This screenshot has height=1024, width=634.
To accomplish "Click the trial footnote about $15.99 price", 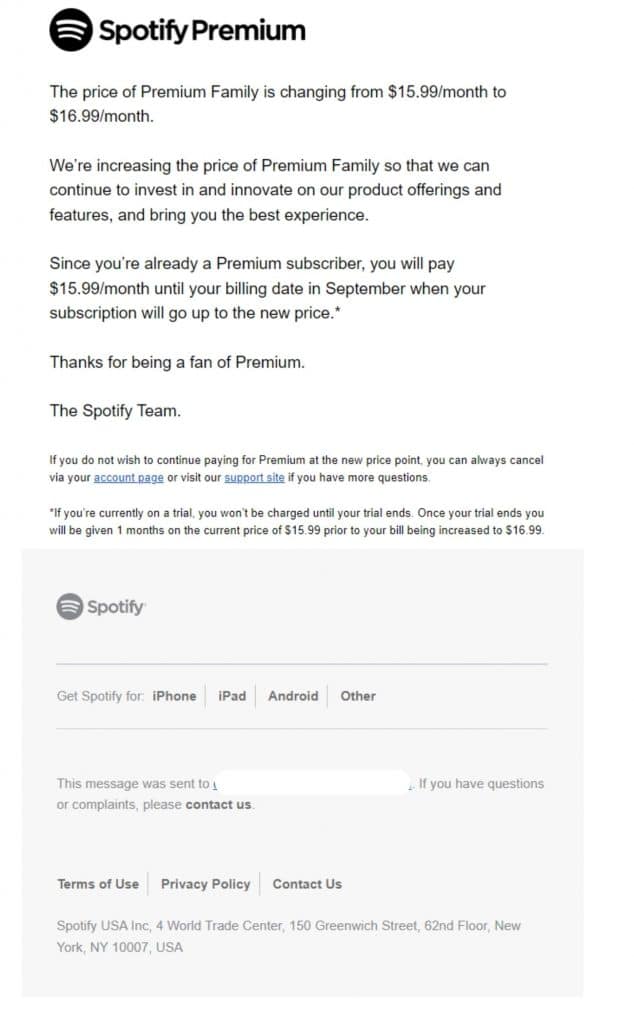I will pyautogui.click(x=296, y=522).
